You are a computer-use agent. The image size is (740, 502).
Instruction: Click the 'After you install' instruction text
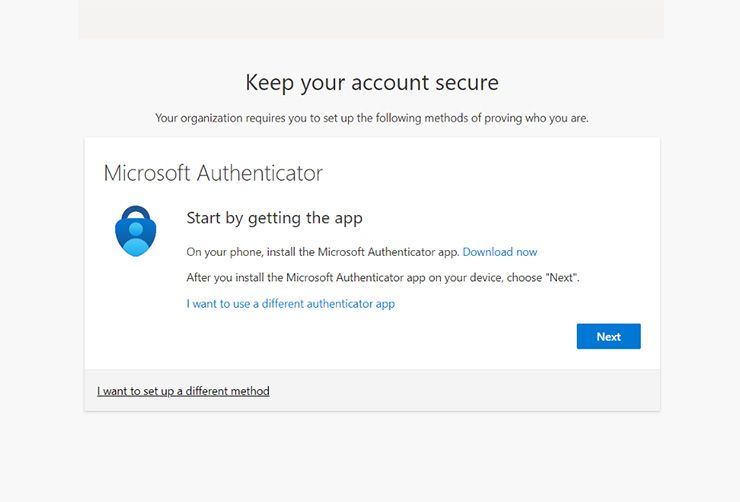383,277
